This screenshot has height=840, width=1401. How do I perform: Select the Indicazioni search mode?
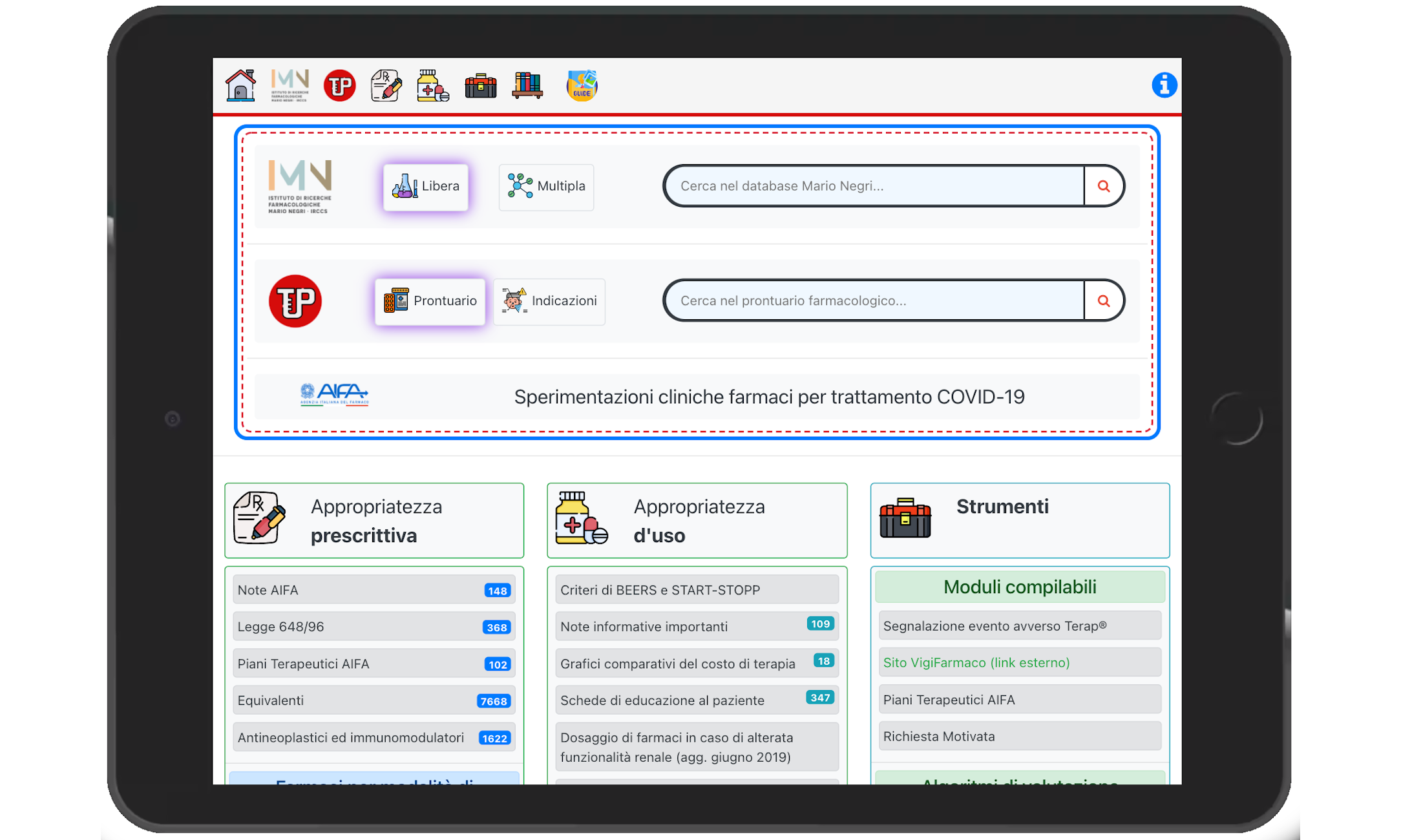click(549, 301)
